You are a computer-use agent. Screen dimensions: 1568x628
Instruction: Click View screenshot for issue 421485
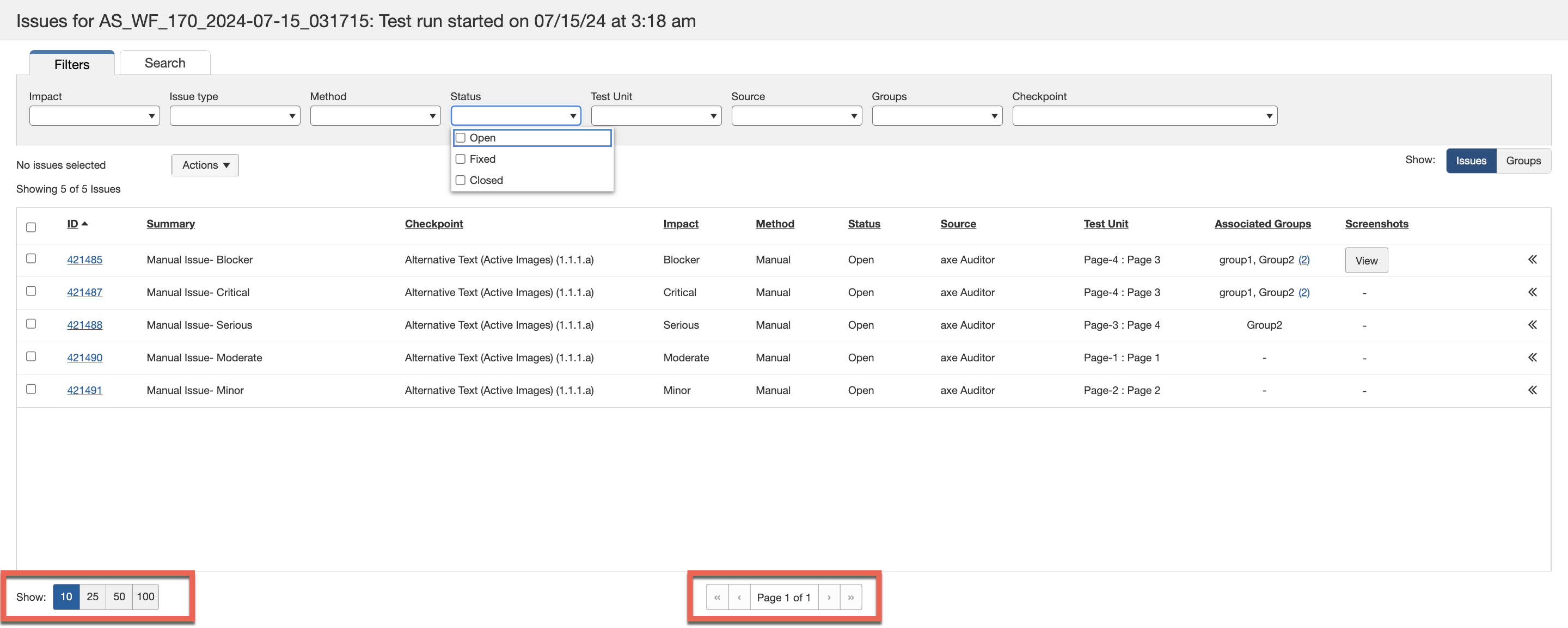(x=1366, y=259)
